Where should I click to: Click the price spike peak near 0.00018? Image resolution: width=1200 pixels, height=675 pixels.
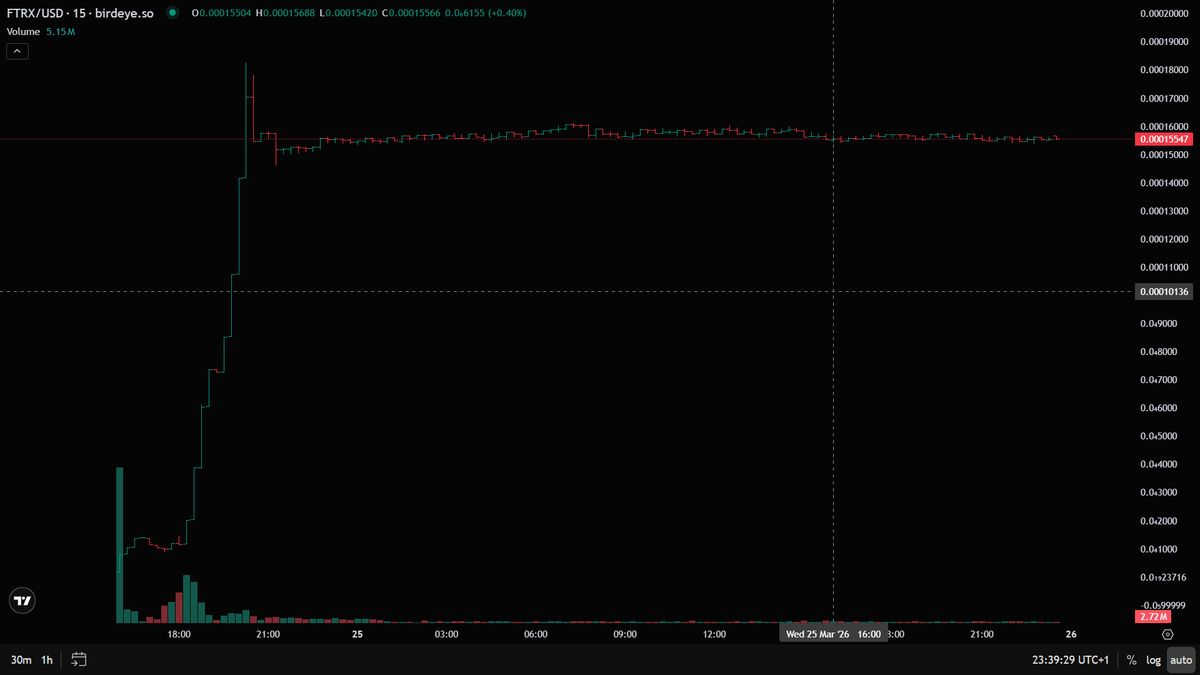click(x=246, y=66)
